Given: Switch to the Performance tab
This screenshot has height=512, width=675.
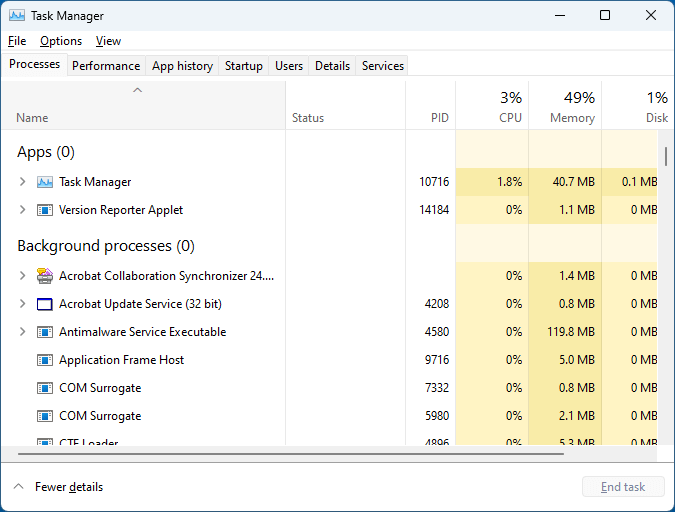Looking at the screenshot, I should point(106,66).
